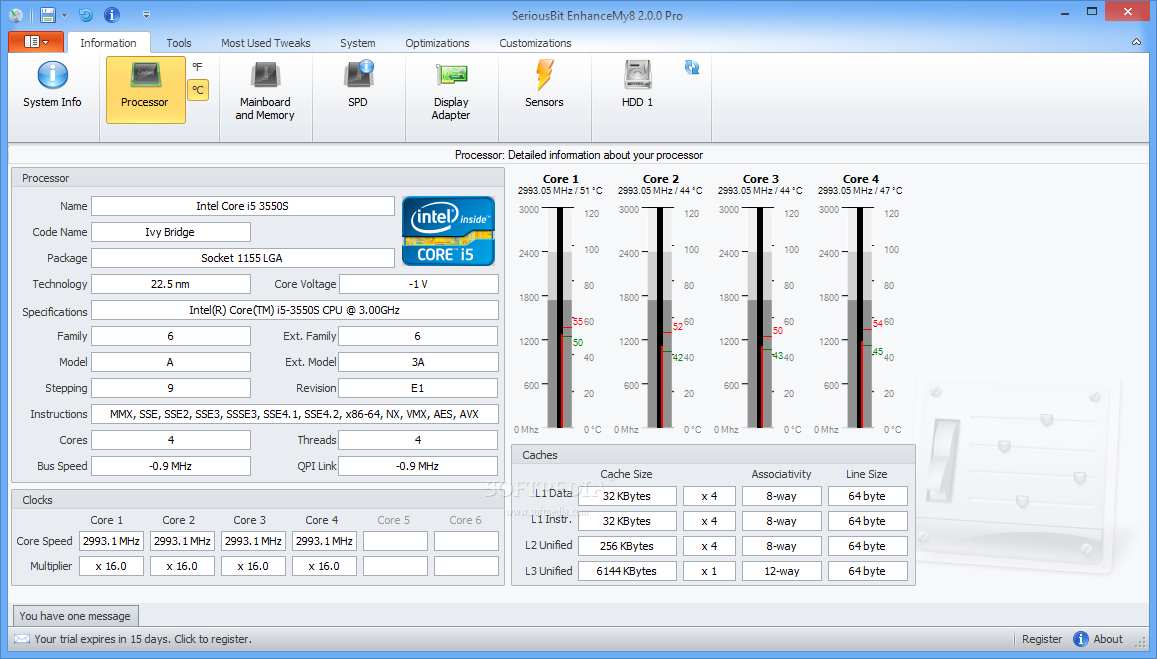Click the Stepping field value 9
The width and height of the screenshot is (1157, 659).
pos(170,388)
